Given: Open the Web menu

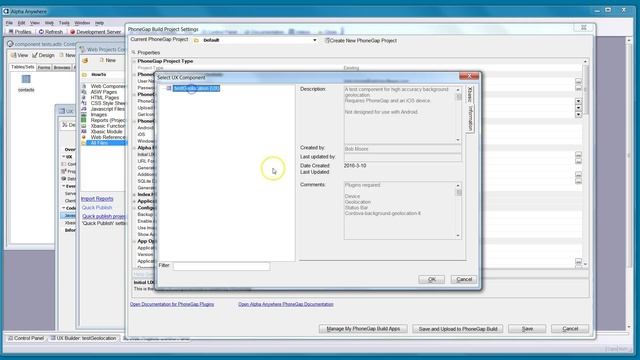Looking at the screenshot, I should point(49,23).
